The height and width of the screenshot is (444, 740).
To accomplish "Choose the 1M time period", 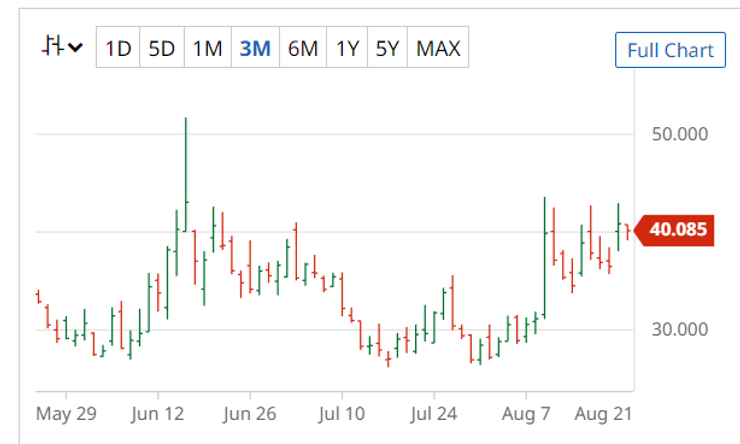I will pyautogui.click(x=207, y=48).
